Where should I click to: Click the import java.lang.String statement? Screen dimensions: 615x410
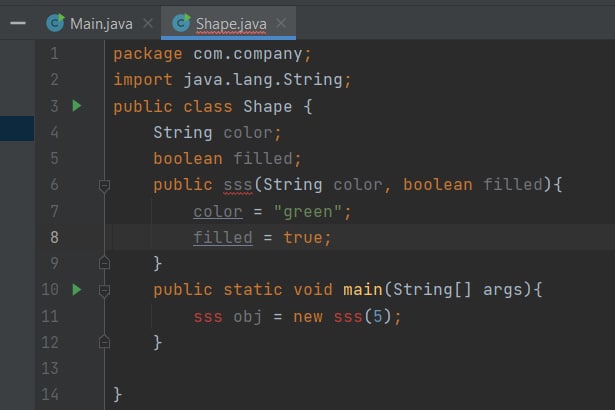coord(232,80)
